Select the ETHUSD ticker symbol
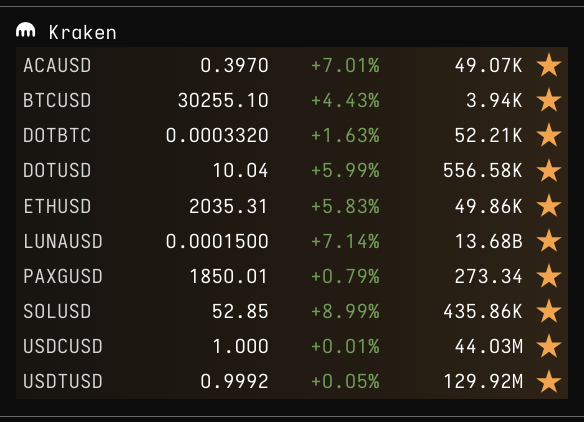Viewport: 584px width, 422px height. (x=57, y=206)
